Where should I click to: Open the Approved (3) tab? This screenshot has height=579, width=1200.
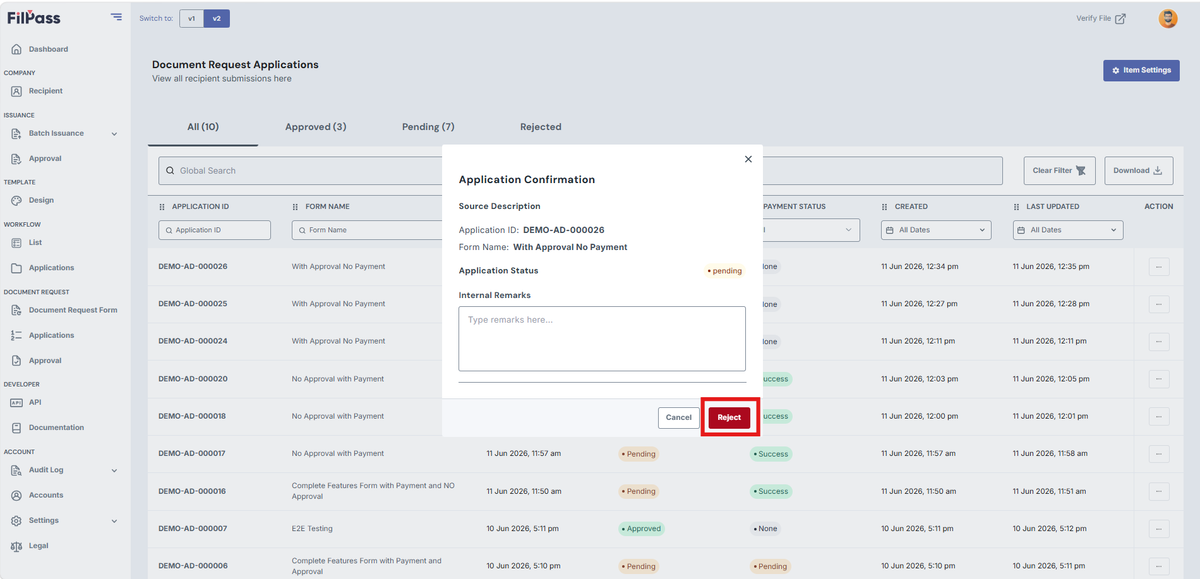tap(316, 127)
